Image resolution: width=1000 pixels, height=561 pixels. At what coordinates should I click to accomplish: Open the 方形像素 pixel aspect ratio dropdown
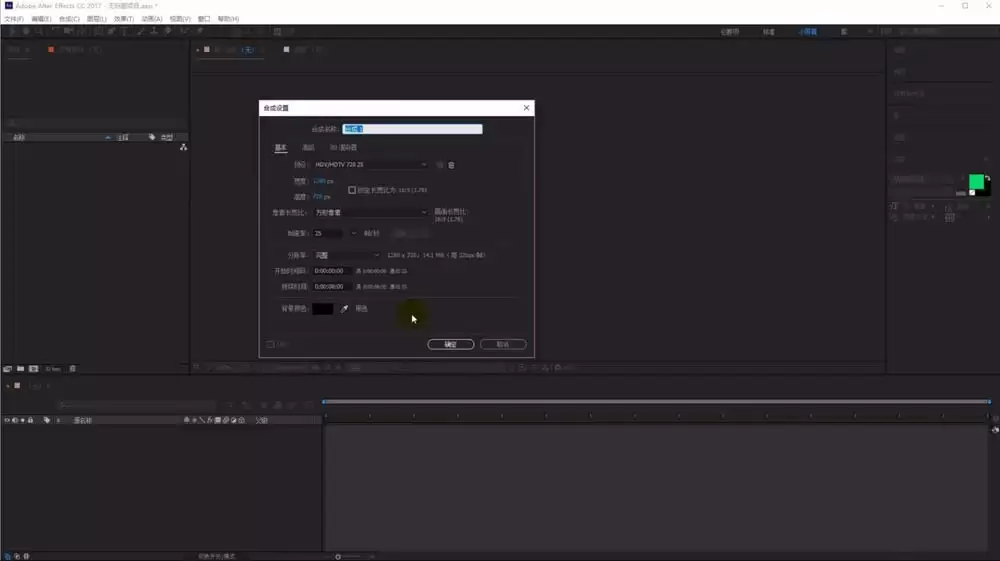tap(370, 212)
